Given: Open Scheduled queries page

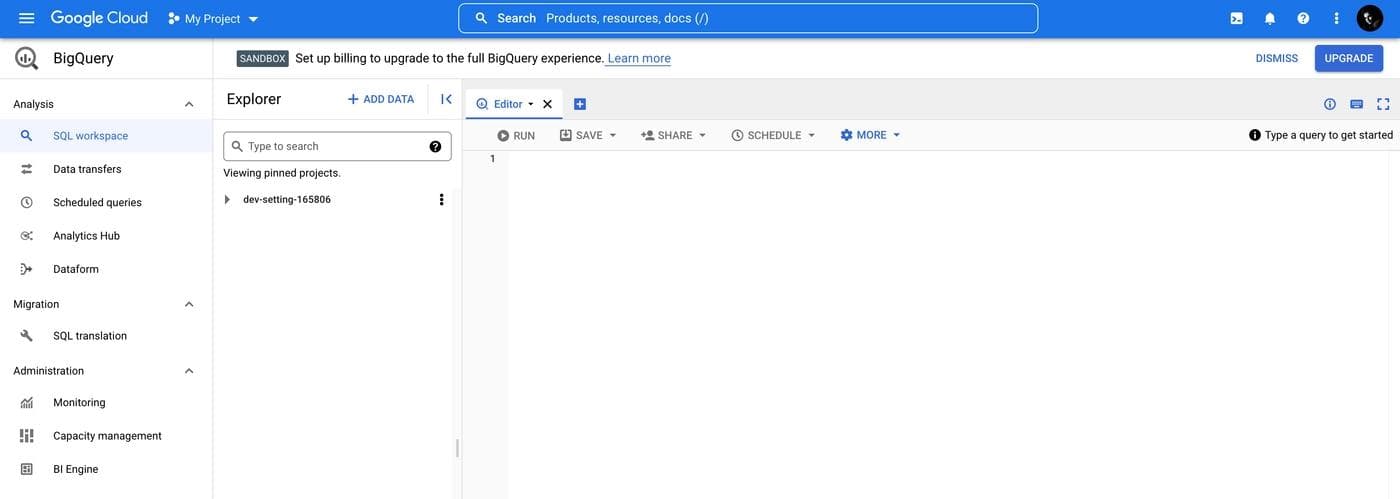Looking at the screenshot, I should [x=97, y=202].
